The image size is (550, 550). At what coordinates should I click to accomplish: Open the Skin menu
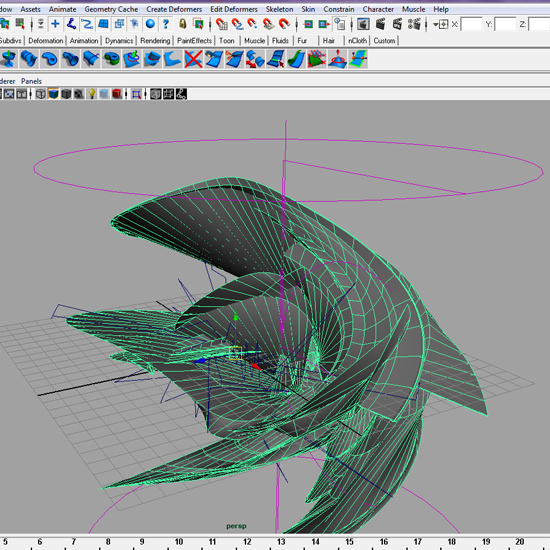308,9
